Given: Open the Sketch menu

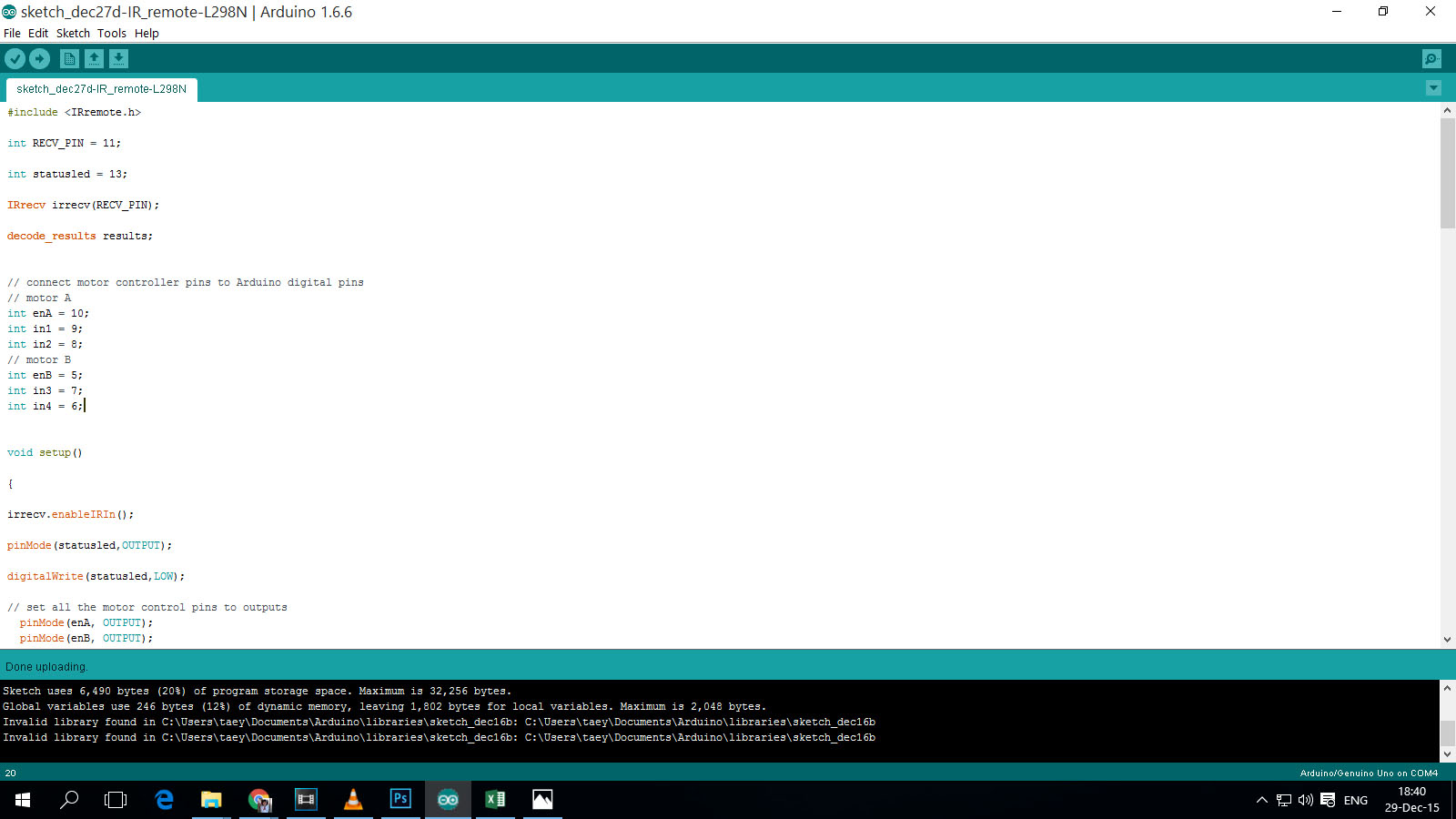Looking at the screenshot, I should pos(73,33).
